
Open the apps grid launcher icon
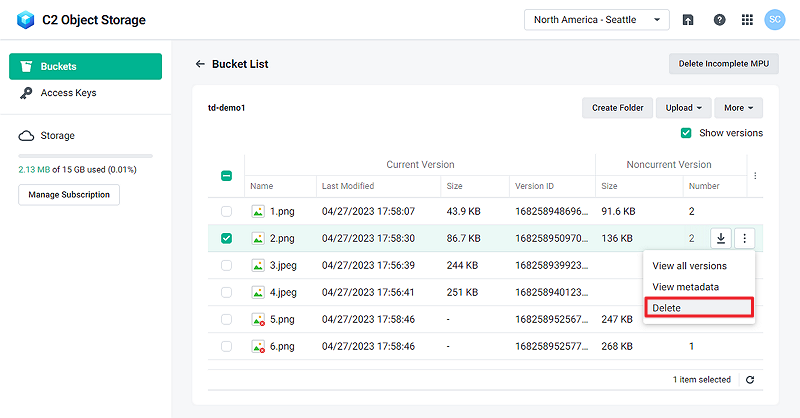click(x=747, y=20)
